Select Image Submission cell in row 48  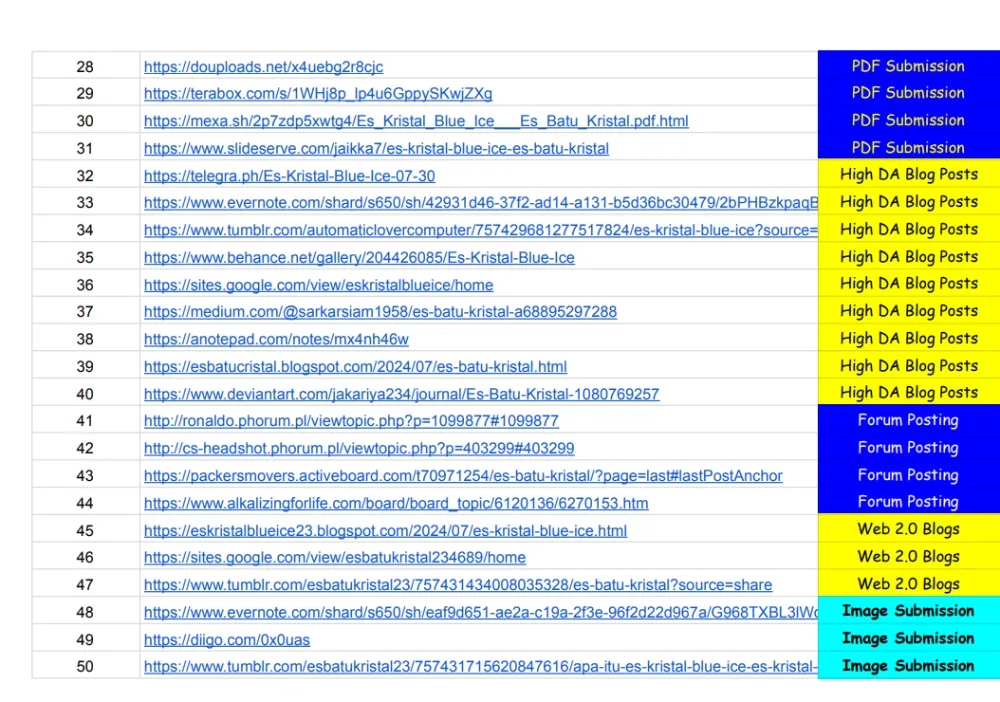click(909, 610)
